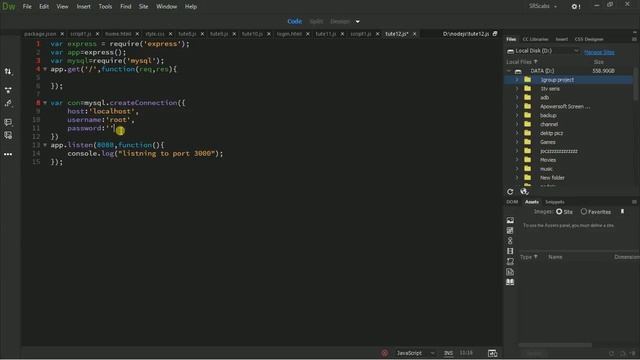Select the Colors asset category icon
This screenshot has width=640, height=360.
point(510,231)
